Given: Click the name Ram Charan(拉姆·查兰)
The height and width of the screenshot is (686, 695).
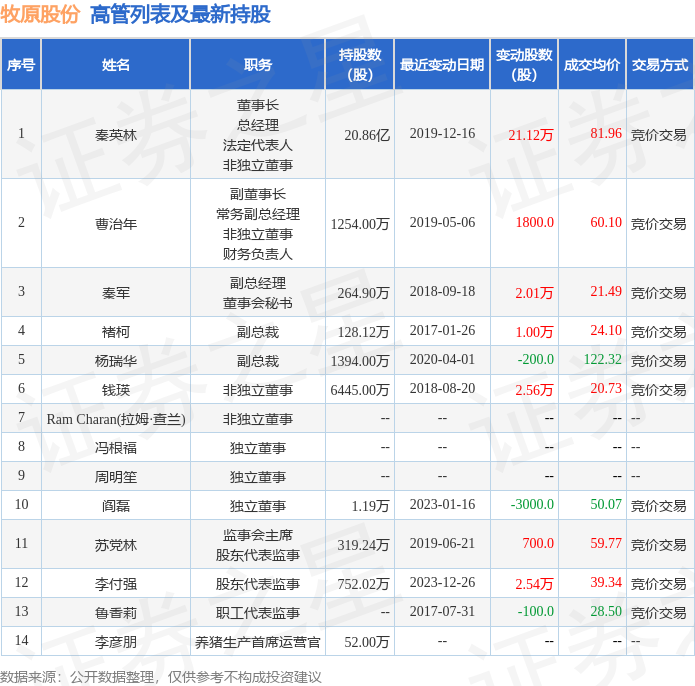Looking at the screenshot, I should (116, 419).
